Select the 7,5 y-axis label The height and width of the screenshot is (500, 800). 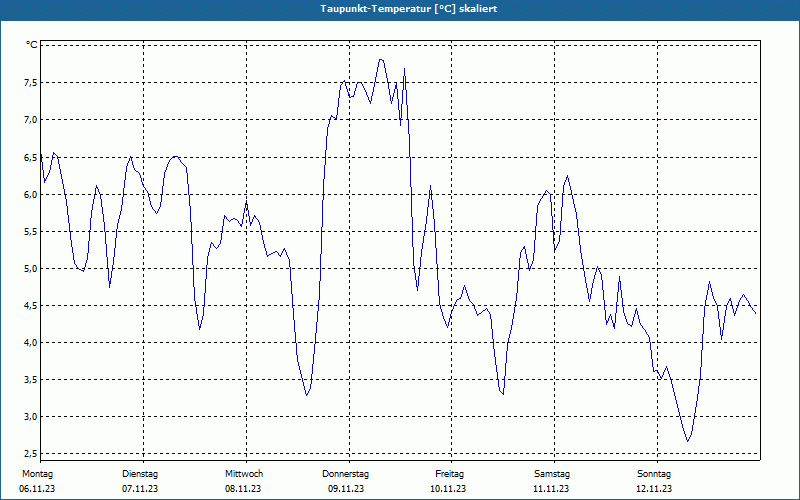click(31, 83)
